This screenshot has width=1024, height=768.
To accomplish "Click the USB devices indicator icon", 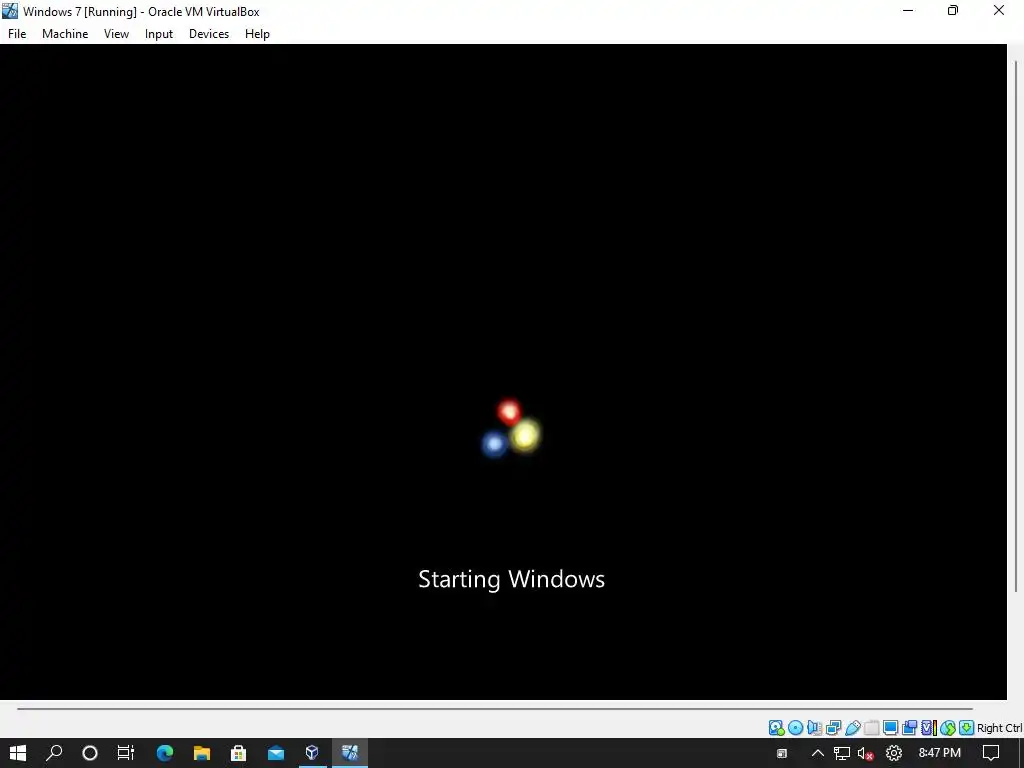I will click(x=852, y=728).
